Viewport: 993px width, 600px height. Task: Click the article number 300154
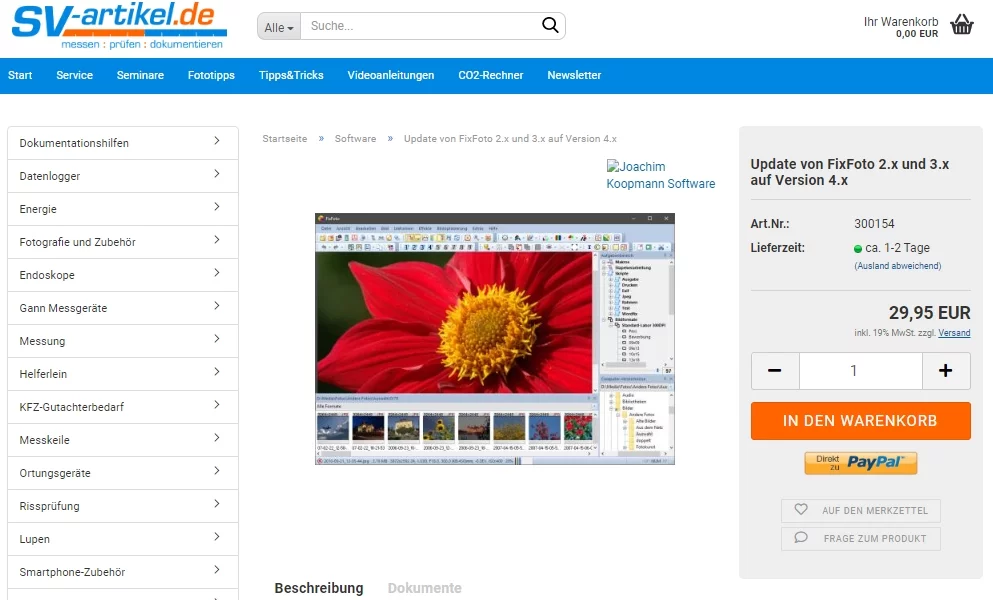tap(874, 223)
